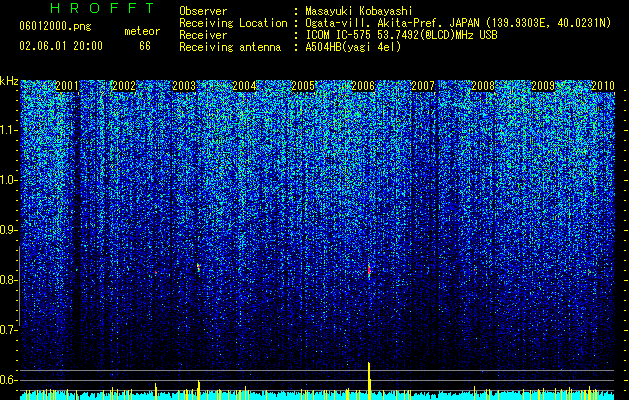Click the 2007 time marker
The image size is (629, 400).
[x=423, y=86]
